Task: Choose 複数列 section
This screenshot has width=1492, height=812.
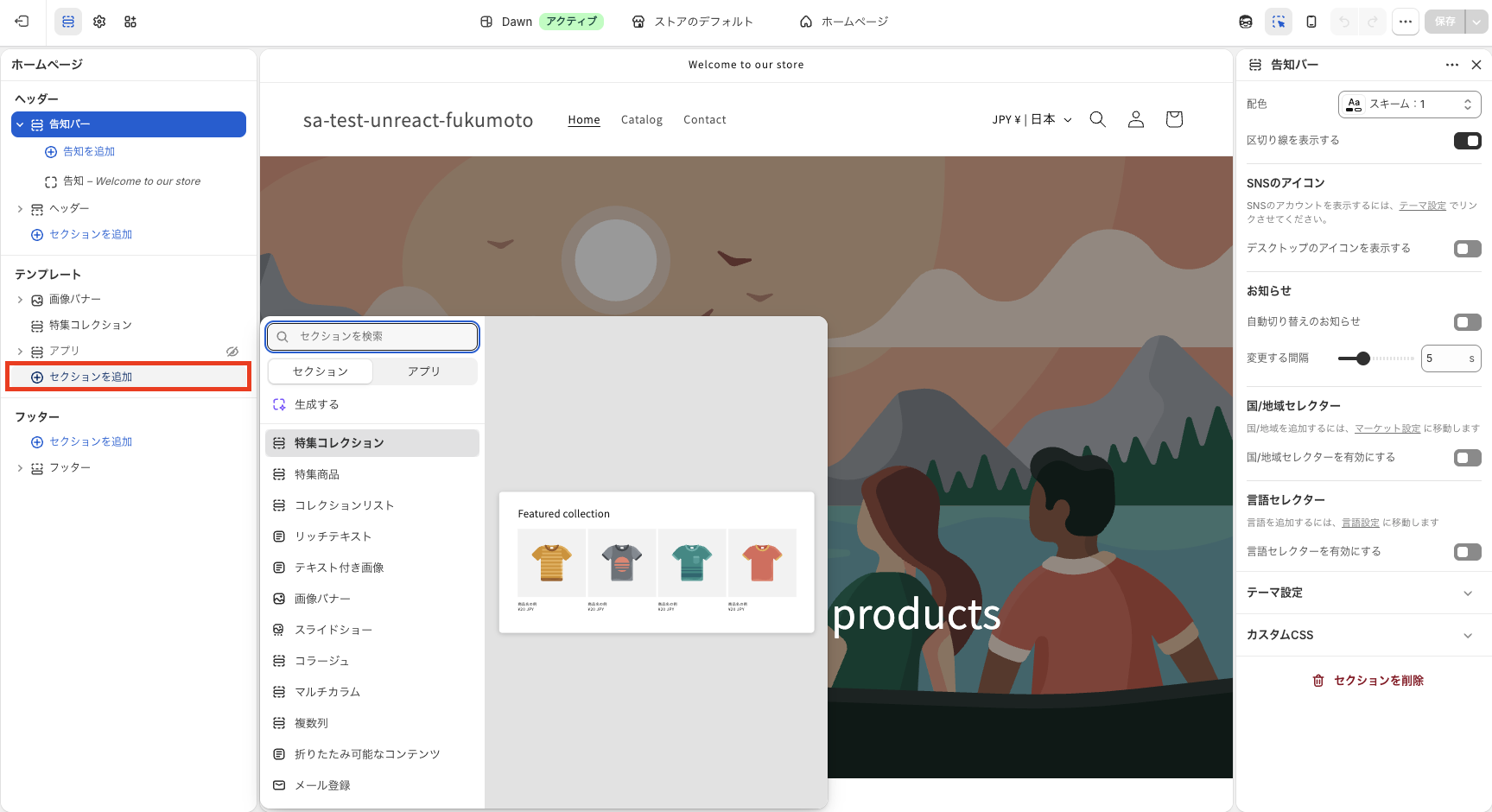Action: 372,723
